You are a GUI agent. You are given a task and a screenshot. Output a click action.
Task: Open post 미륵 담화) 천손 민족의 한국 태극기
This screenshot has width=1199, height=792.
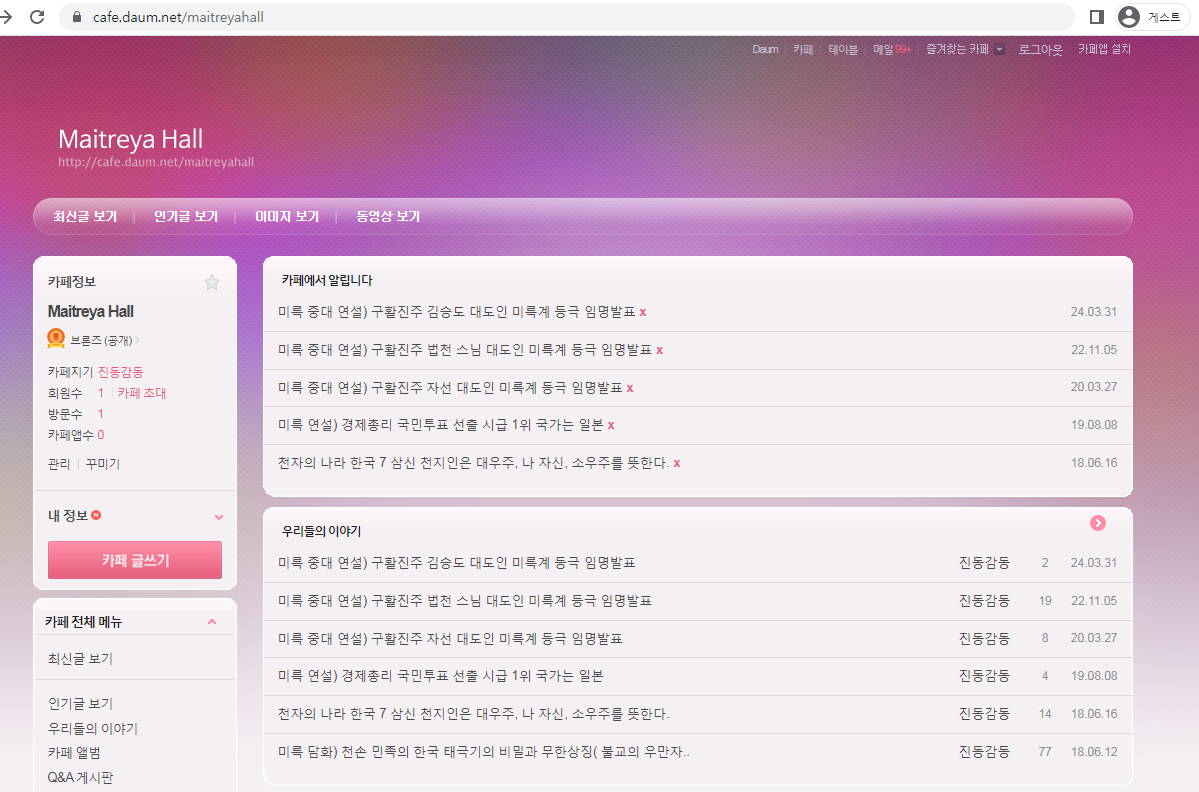pyautogui.click(x=483, y=752)
